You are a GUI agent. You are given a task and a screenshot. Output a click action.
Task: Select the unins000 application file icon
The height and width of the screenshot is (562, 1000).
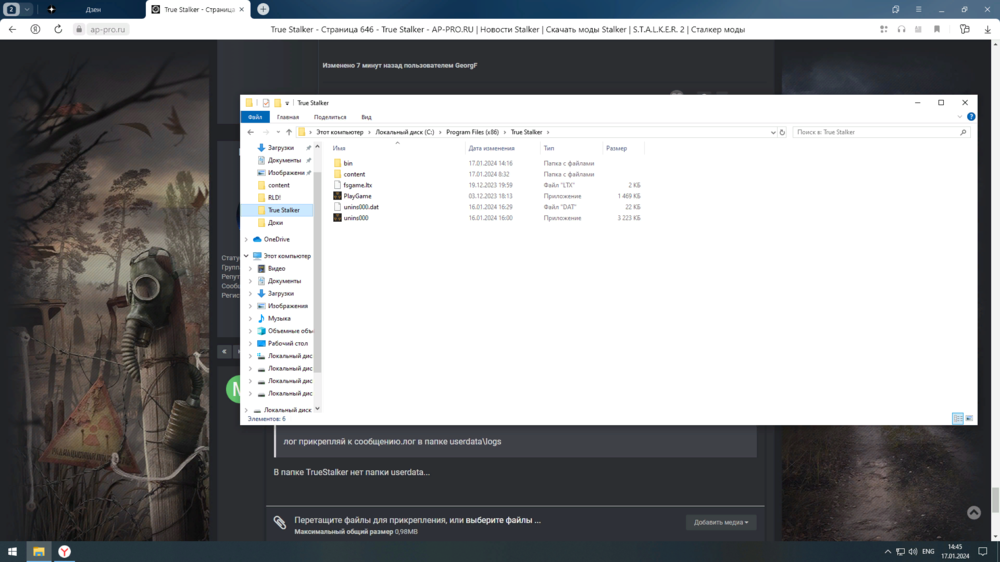pyautogui.click(x=338, y=218)
